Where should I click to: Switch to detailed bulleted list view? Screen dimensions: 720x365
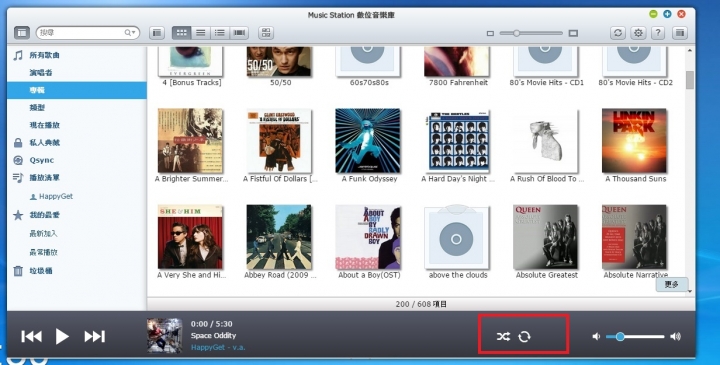[x=220, y=33]
